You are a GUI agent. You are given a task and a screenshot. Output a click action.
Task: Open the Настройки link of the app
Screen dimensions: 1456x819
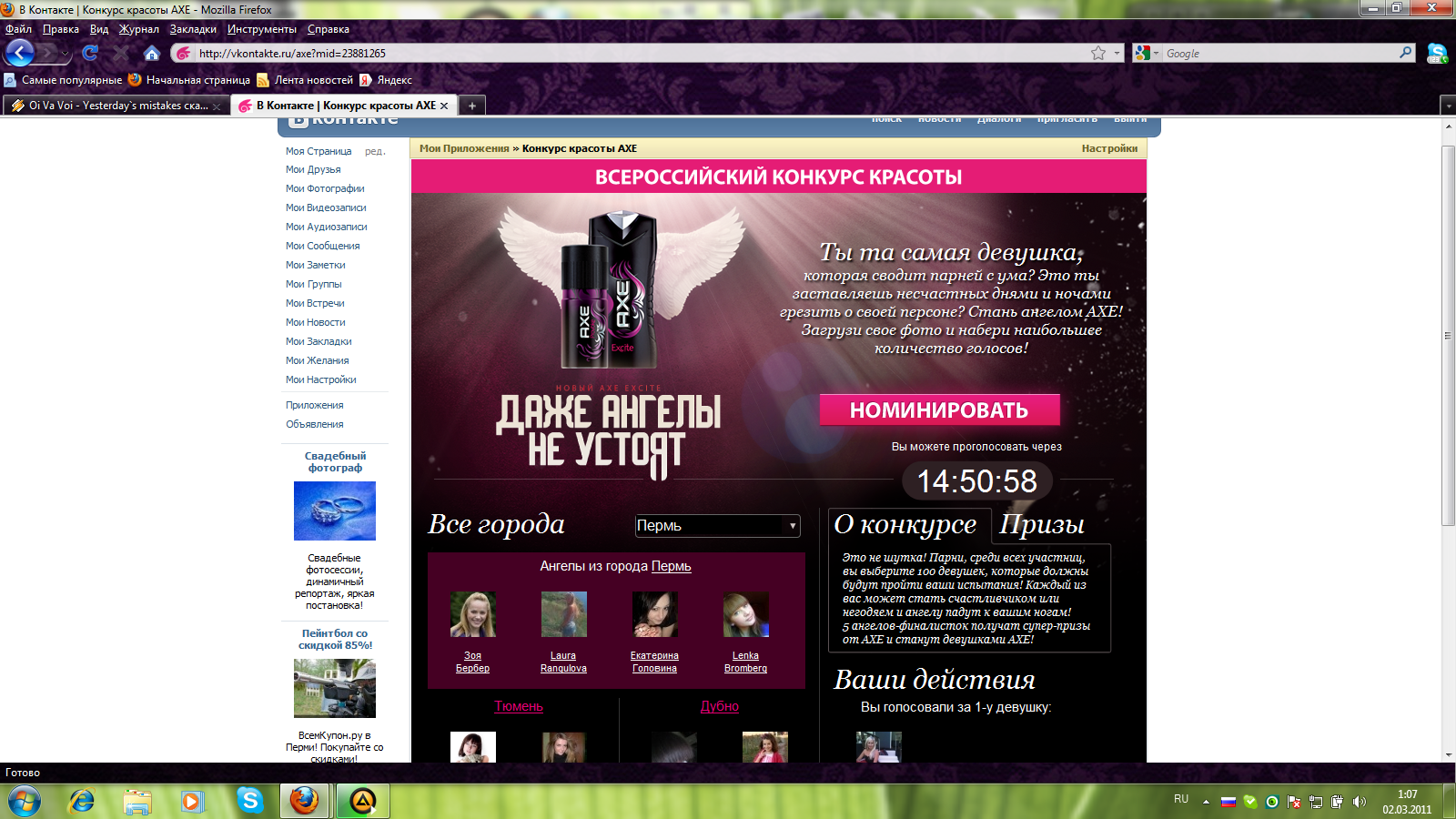click(x=1109, y=148)
